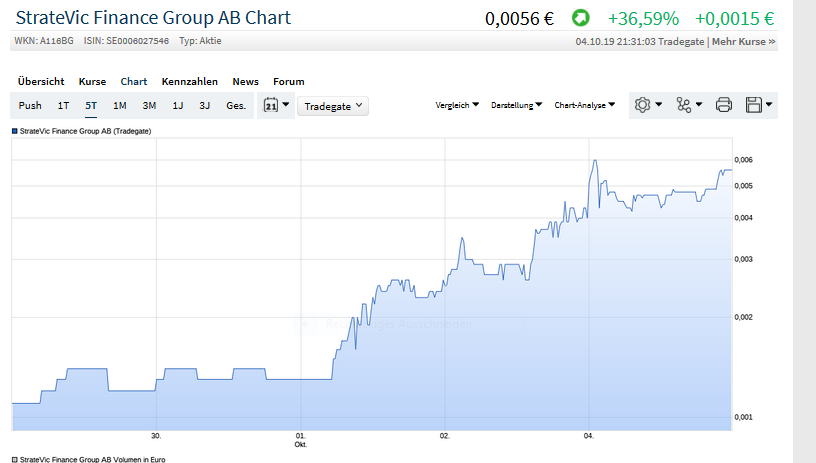This screenshot has height=463, width=816.
Task: Open the Kennzahlen tab
Action: (189, 82)
